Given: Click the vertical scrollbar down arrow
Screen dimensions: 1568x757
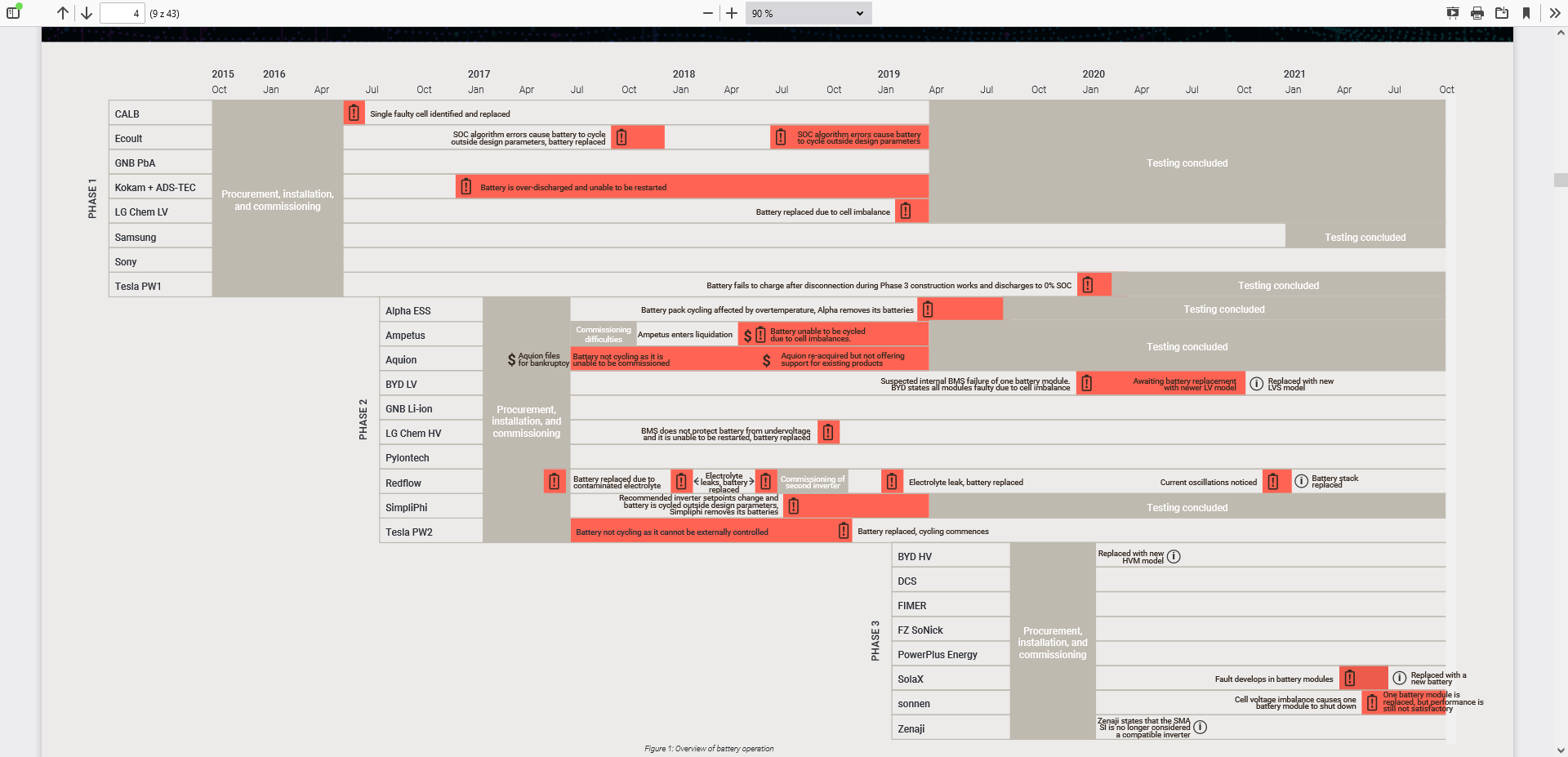Looking at the screenshot, I should [1561, 750].
